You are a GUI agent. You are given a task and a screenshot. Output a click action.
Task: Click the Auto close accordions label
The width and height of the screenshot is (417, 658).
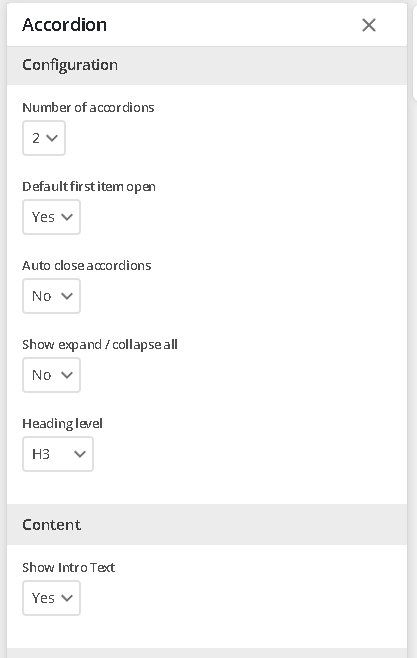(87, 265)
